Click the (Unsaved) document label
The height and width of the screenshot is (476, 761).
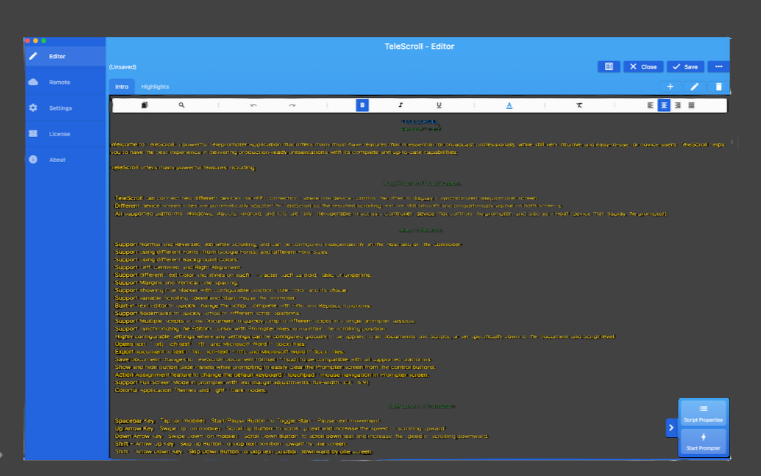(122, 67)
